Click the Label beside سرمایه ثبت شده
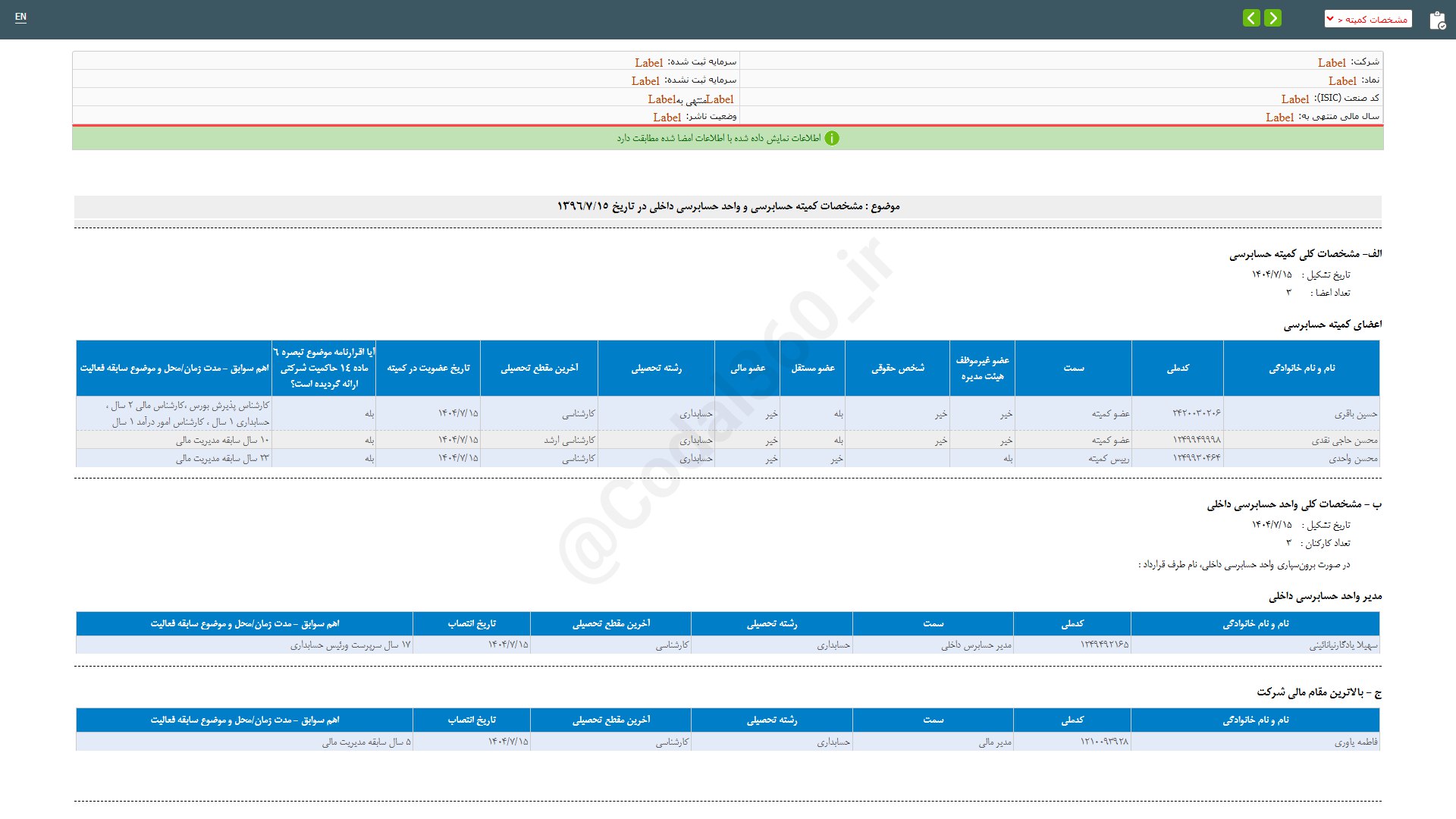 coord(648,63)
